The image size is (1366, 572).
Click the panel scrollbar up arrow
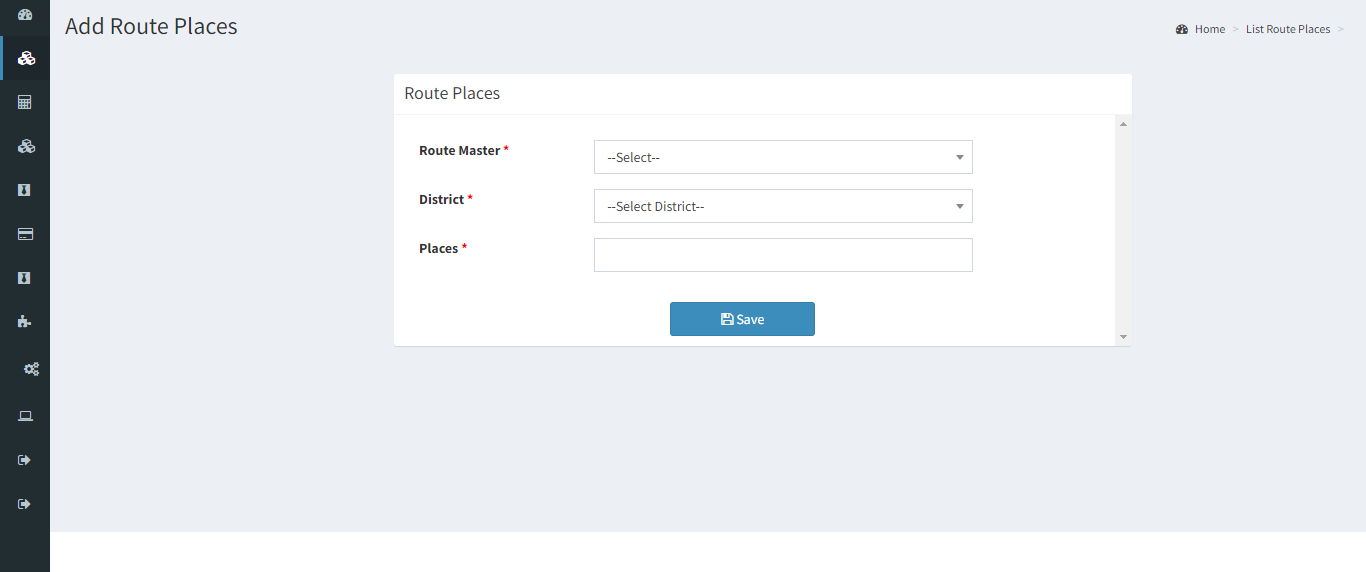(x=1123, y=124)
